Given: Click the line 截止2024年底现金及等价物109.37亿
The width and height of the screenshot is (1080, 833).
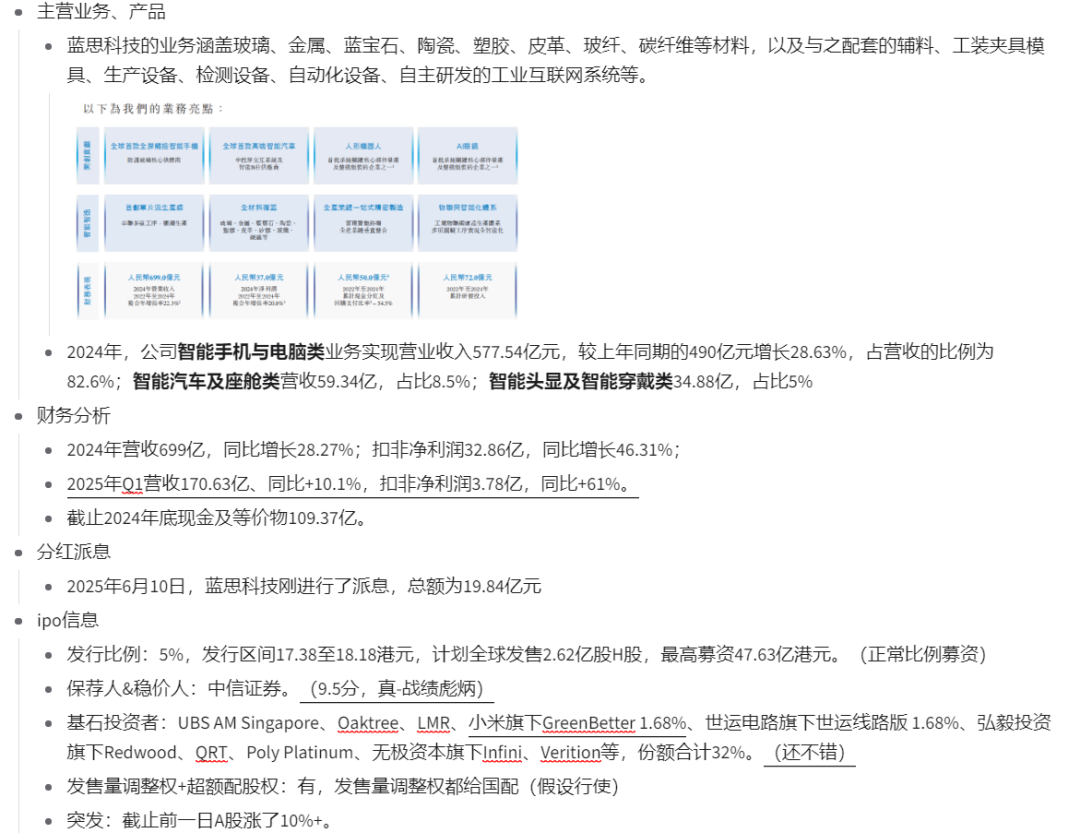Looking at the screenshot, I should coord(217,518).
